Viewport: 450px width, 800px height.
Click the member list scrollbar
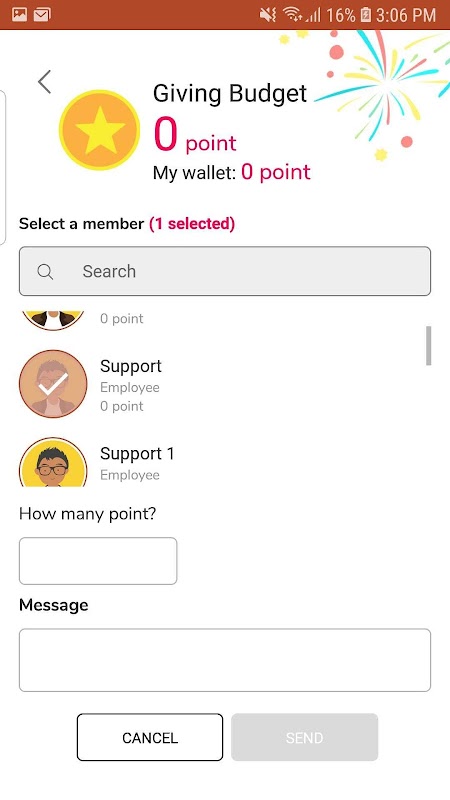[x=429, y=345]
